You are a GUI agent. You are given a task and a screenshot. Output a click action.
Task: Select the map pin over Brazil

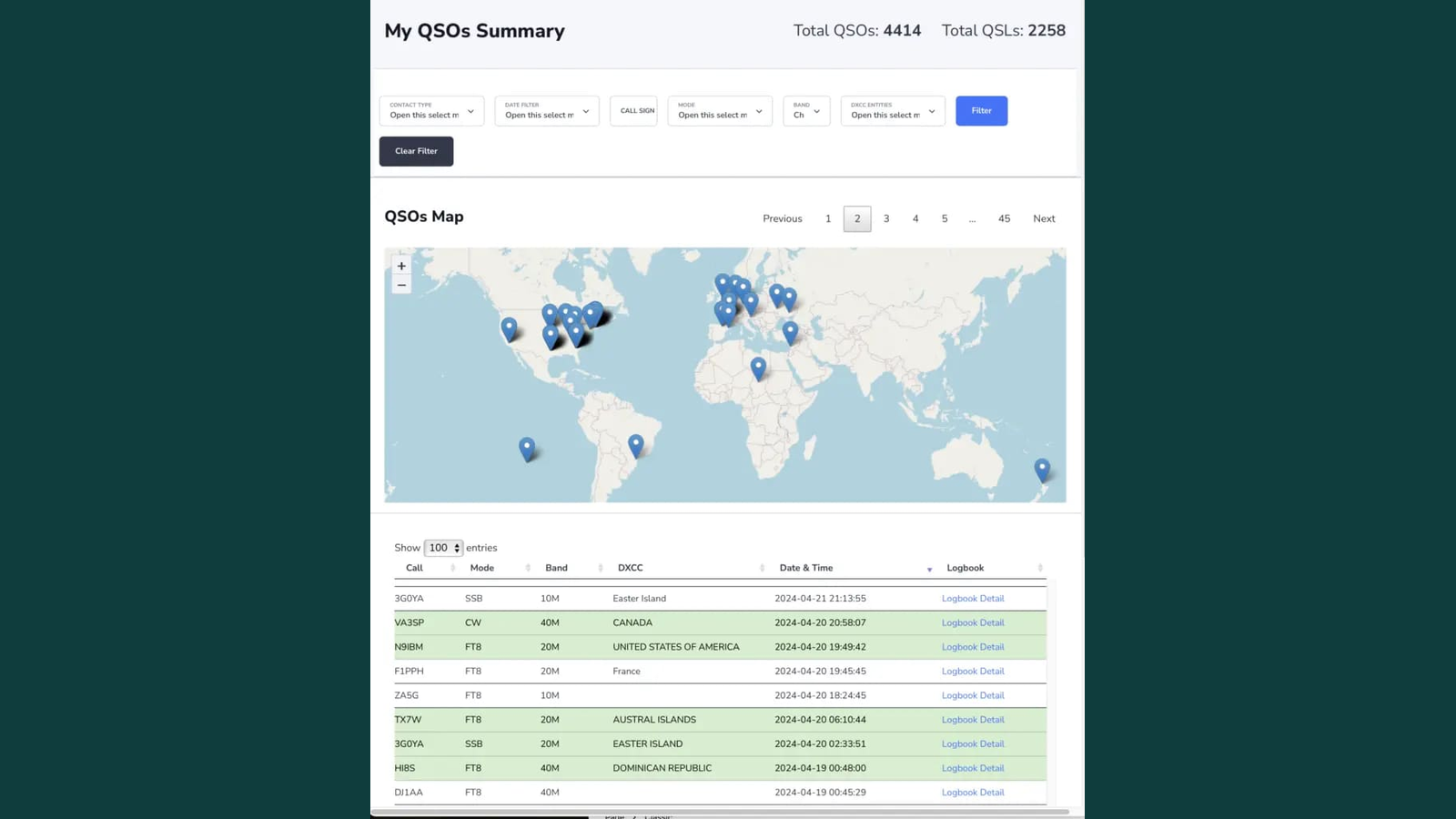tap(636, 445)
